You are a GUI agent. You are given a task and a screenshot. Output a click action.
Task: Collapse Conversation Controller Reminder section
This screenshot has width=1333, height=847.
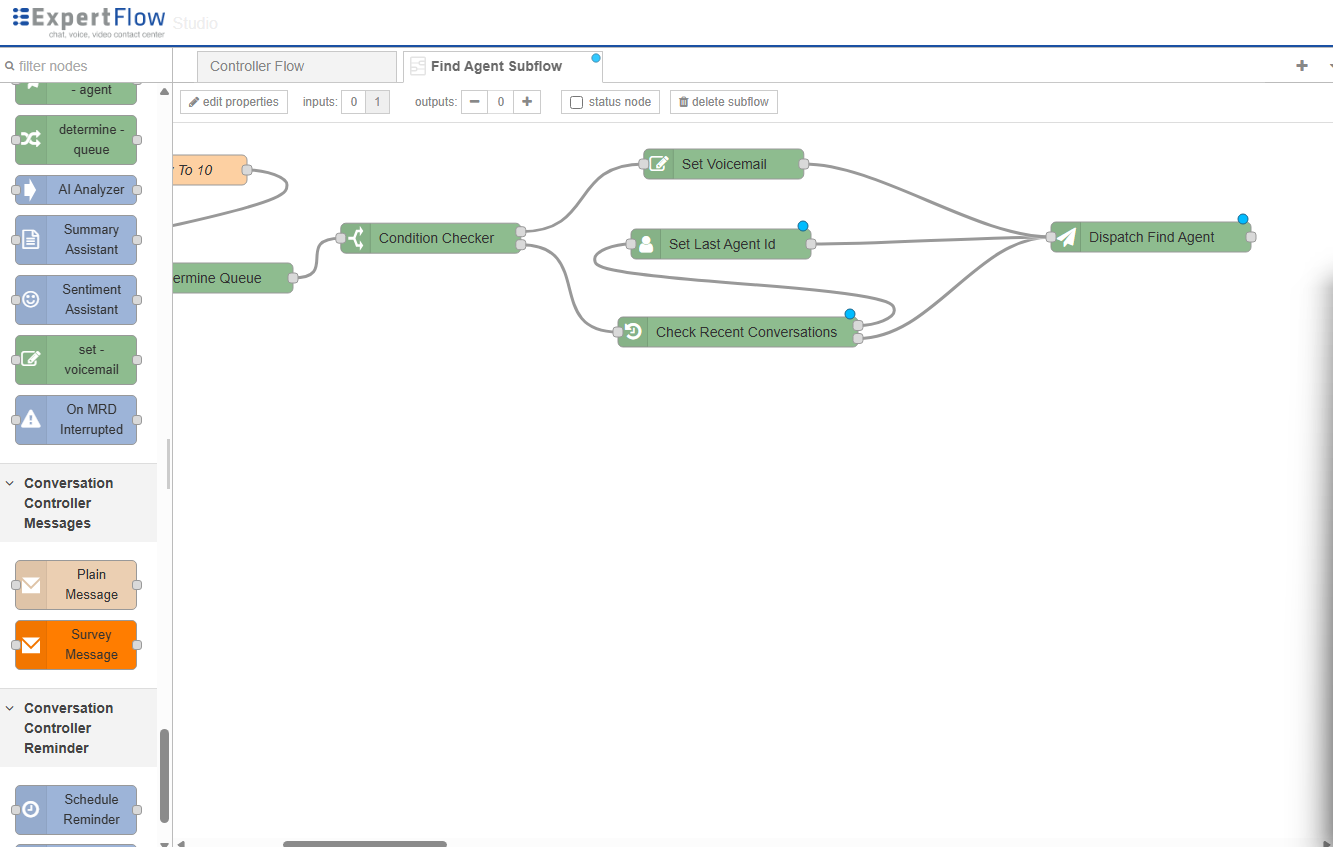point(10,708)
